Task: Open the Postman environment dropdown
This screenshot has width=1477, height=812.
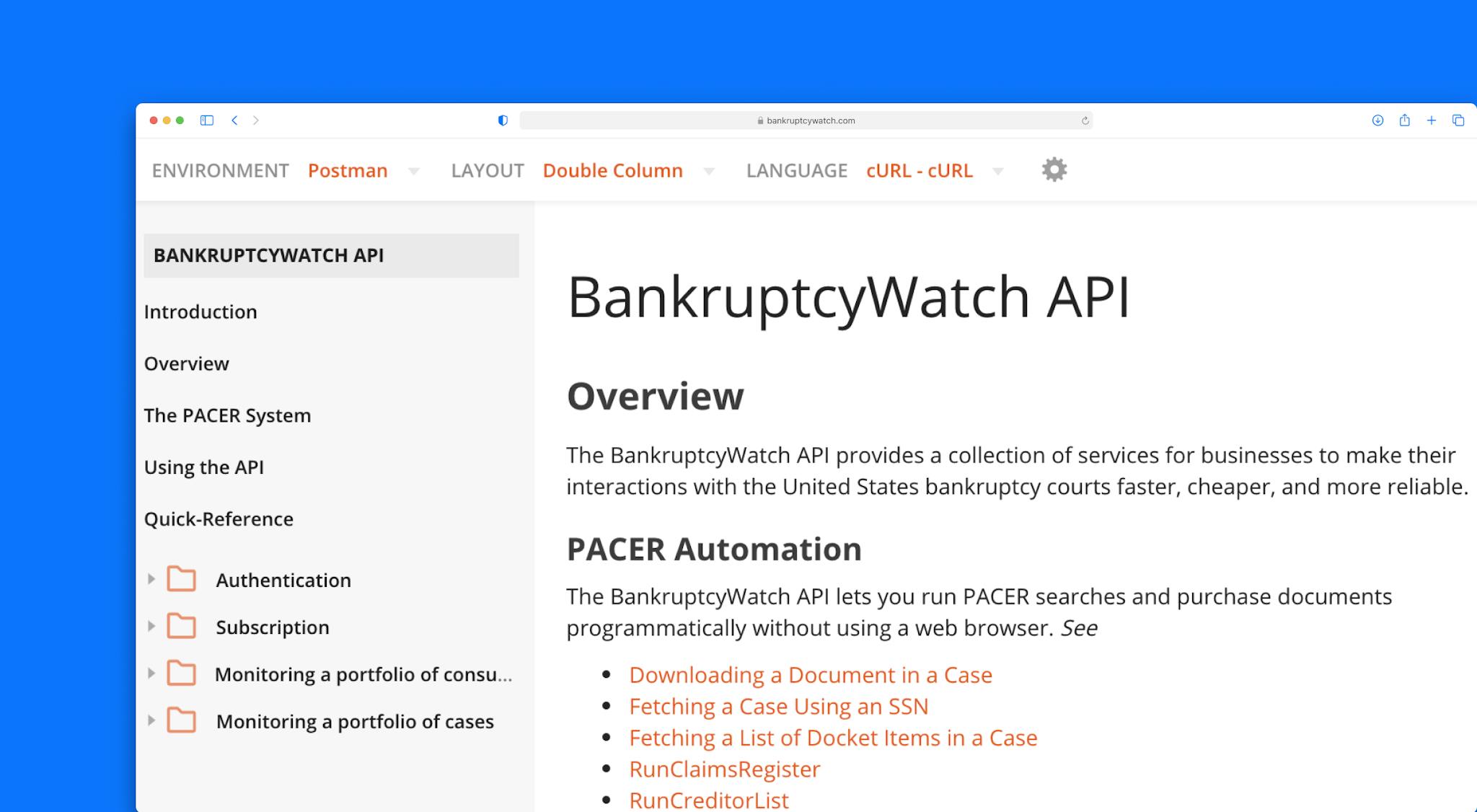Action: (413, 171)
